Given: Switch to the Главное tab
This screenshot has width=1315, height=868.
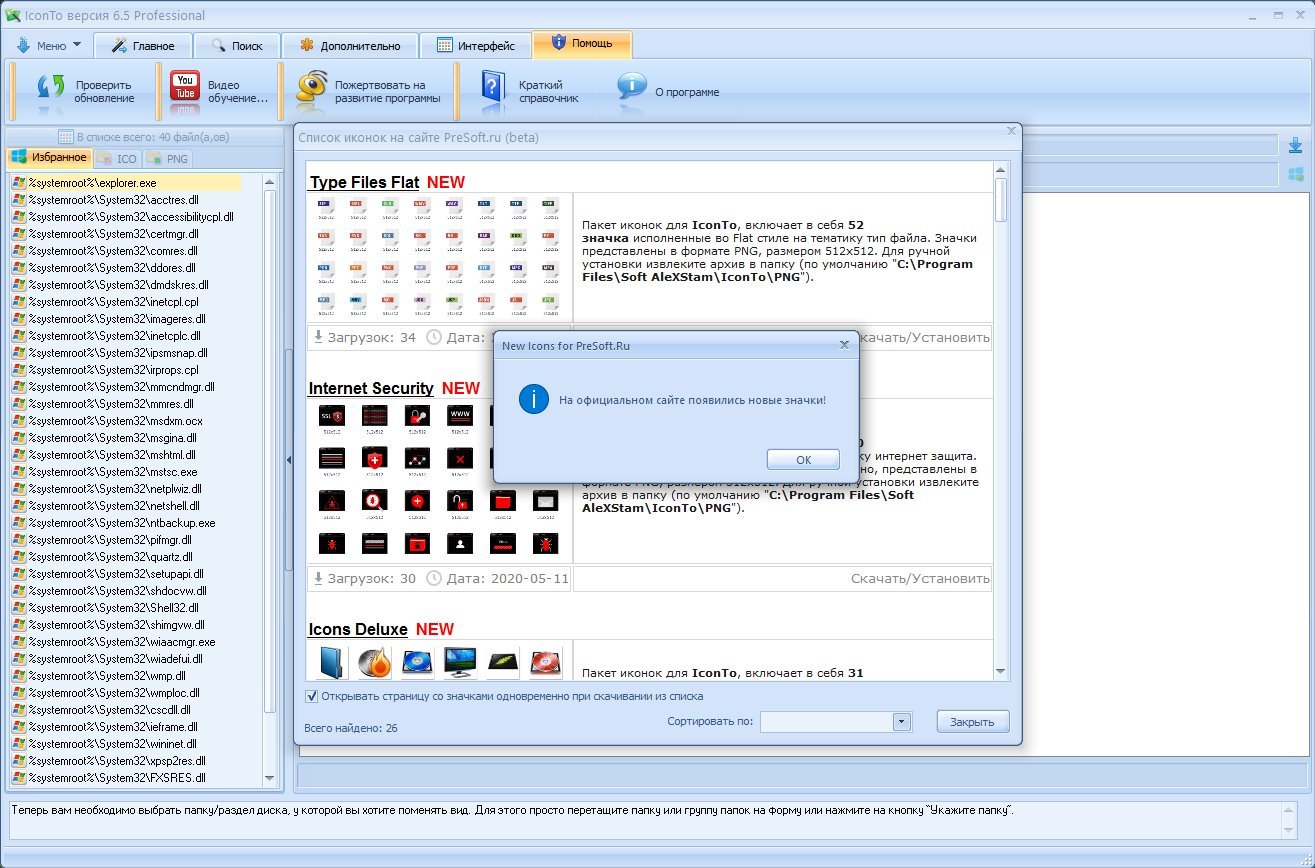Looking at the screenshot, I should 142,45.
